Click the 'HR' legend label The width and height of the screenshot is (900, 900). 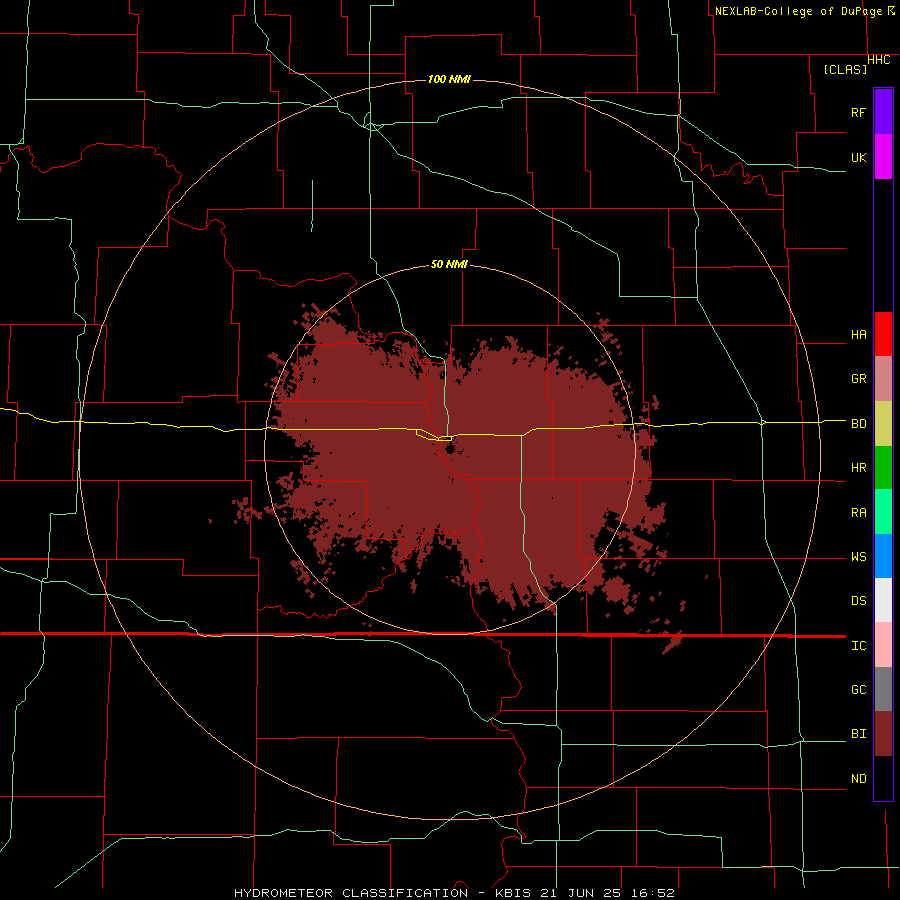pos(858,468)
